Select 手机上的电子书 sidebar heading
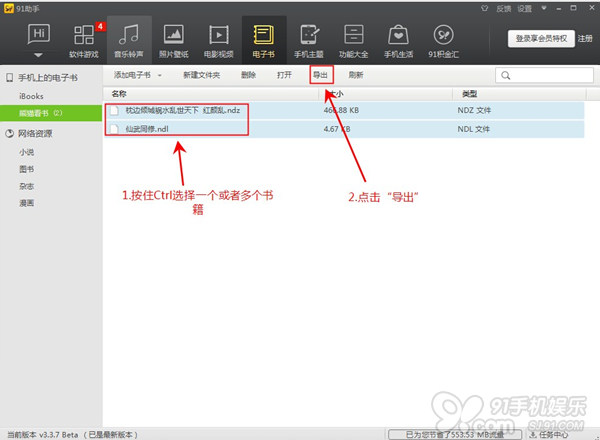Image resolution: width=600 pixels, height=440 pixels. [48, 78]
